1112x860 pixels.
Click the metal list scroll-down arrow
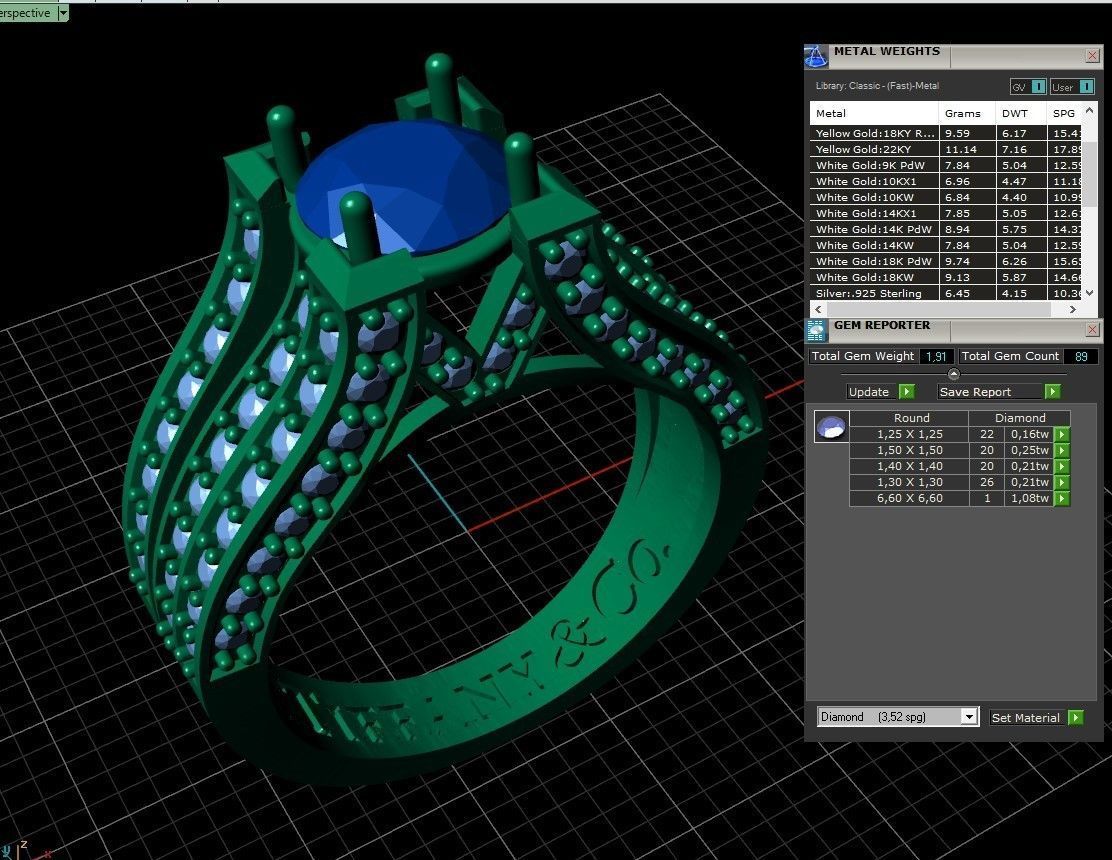tap(1089, 292)
